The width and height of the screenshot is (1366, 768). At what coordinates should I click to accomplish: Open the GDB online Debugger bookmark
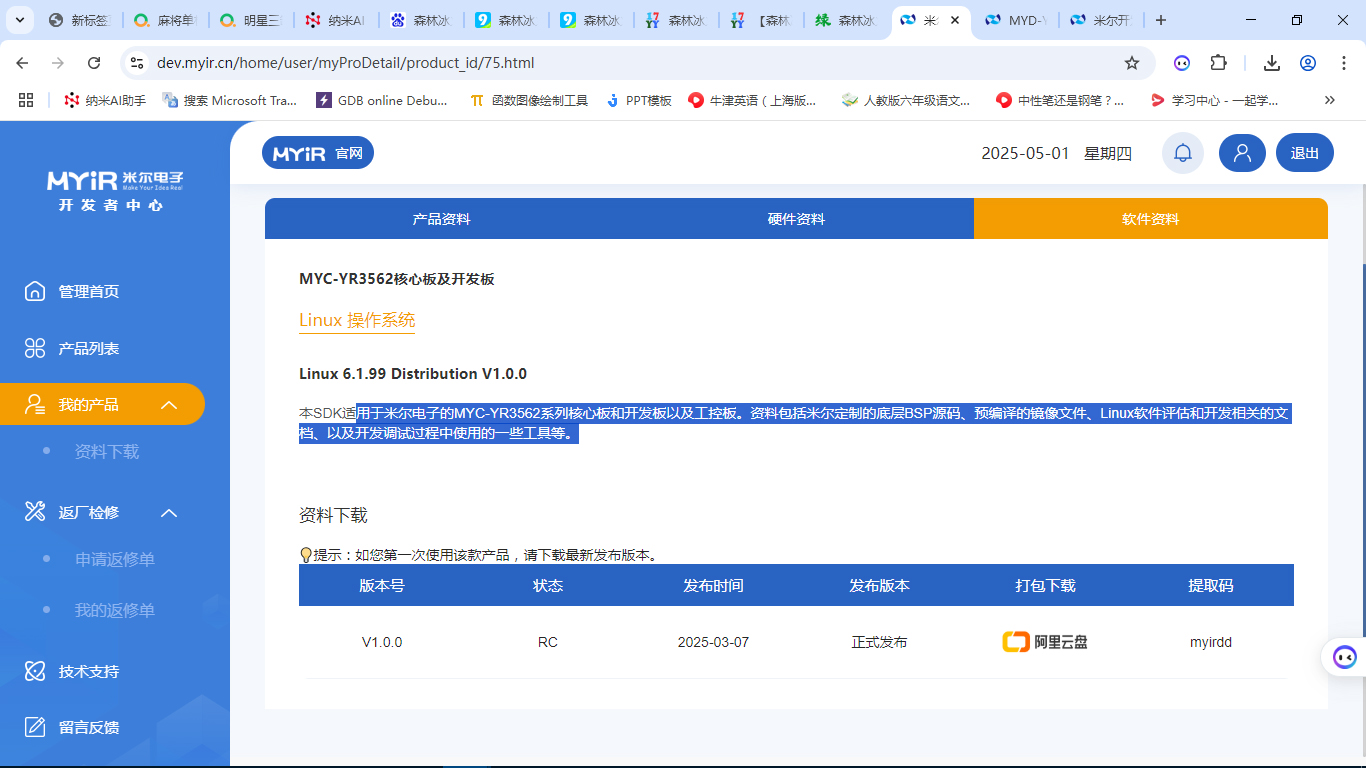(382, 100)
